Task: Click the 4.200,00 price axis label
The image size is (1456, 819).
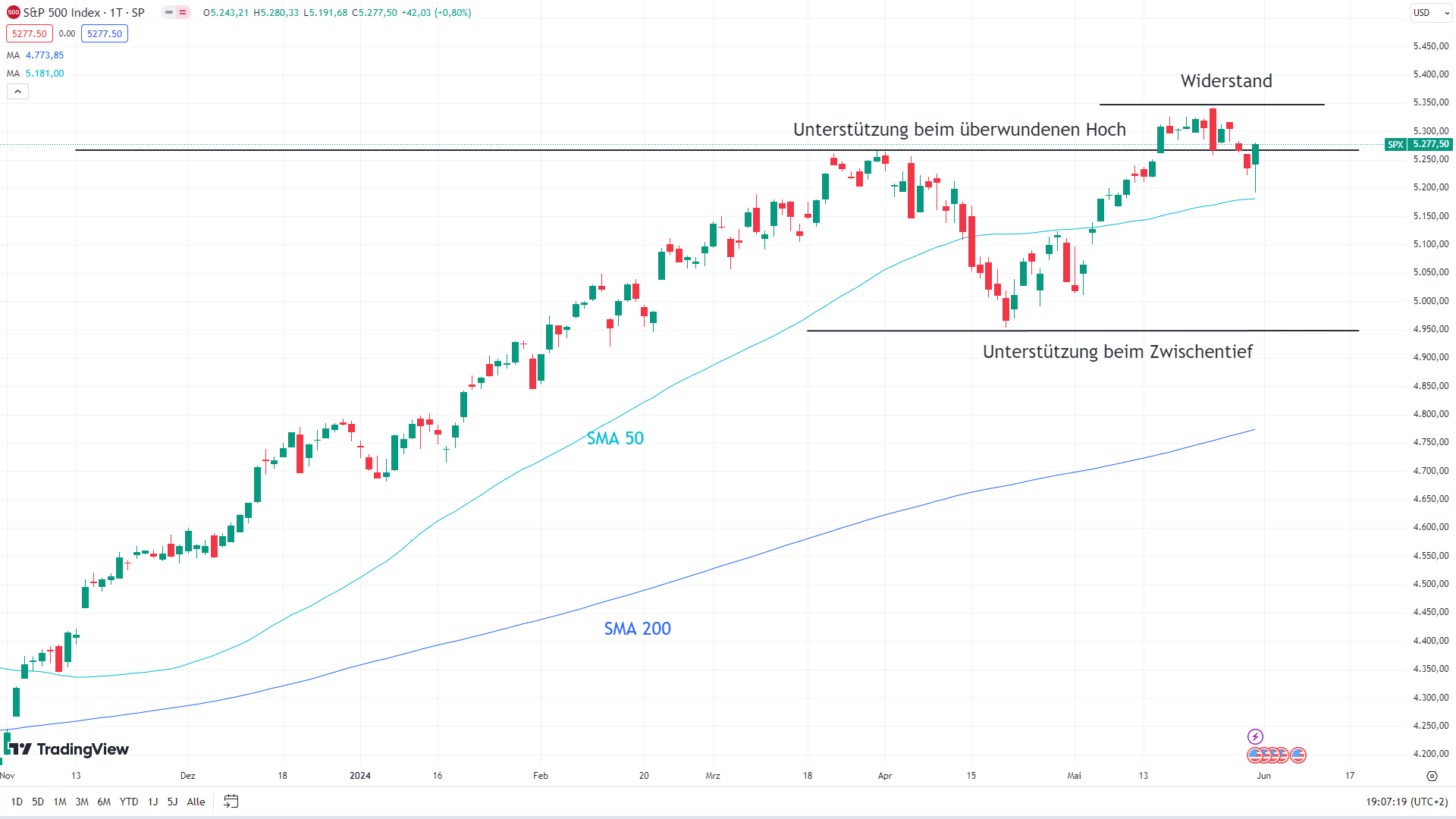Action: point(1431,754)
